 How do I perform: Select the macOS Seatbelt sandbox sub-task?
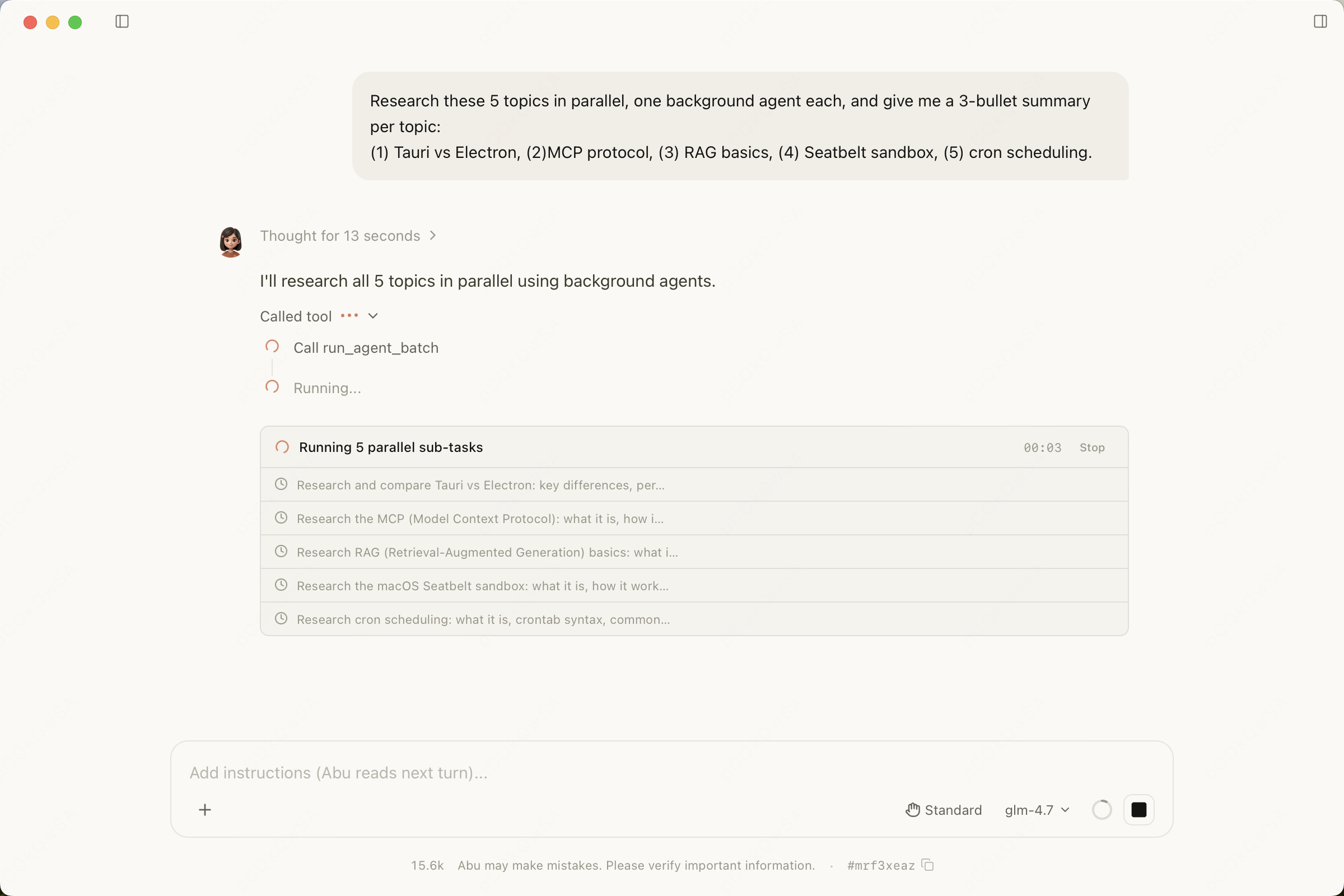(694, 586)
